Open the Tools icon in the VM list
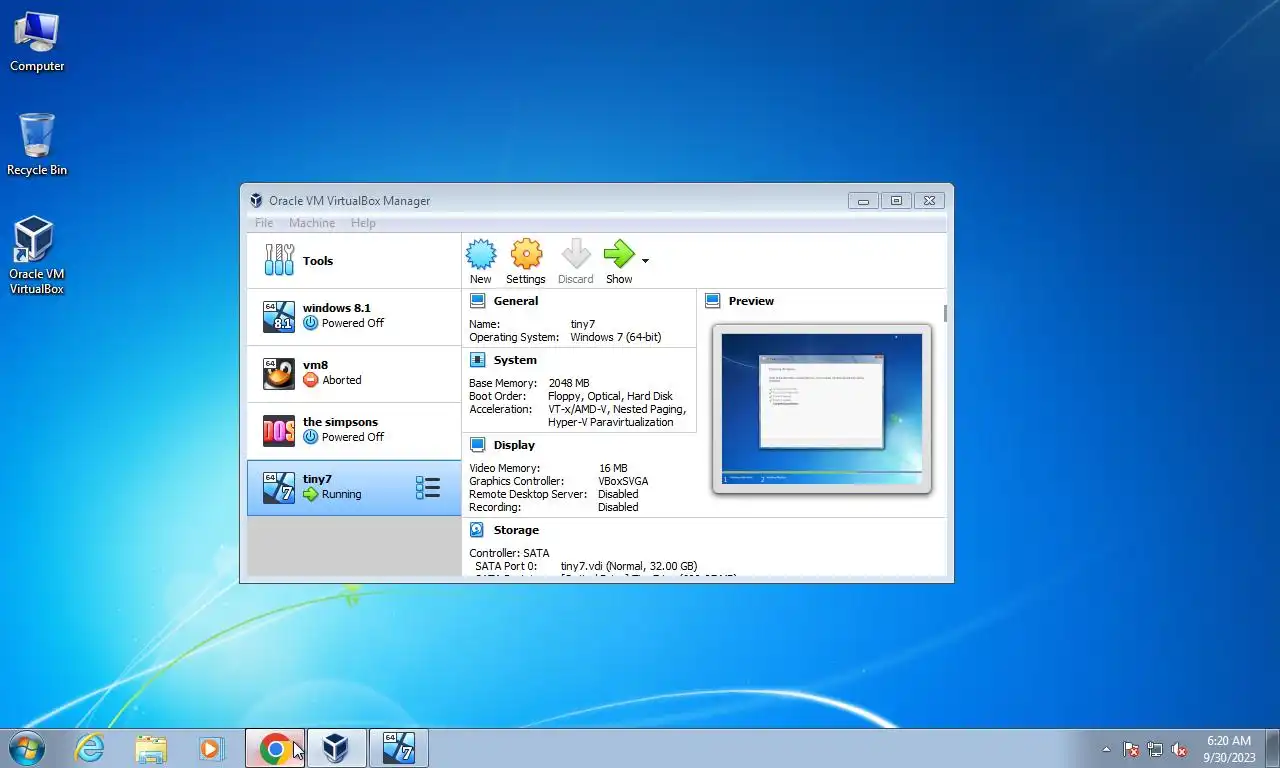The width and height of the screenshot is (1280, 768). click(279, 260)
